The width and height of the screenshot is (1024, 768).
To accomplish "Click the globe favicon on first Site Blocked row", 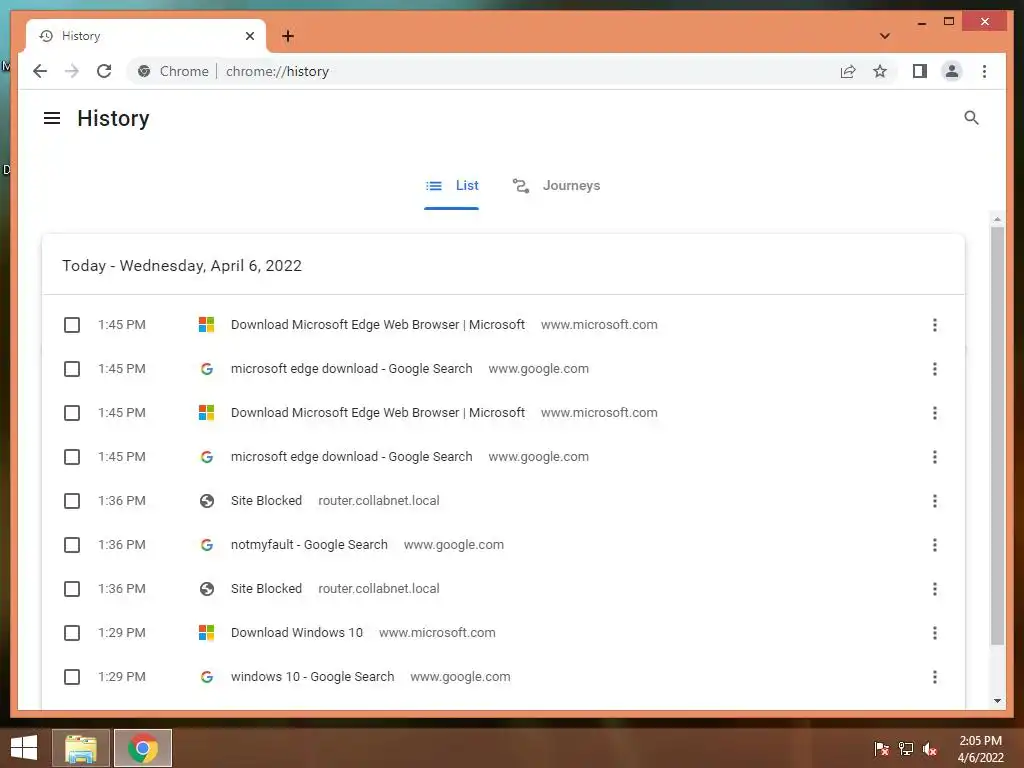I will coord(206,501).
